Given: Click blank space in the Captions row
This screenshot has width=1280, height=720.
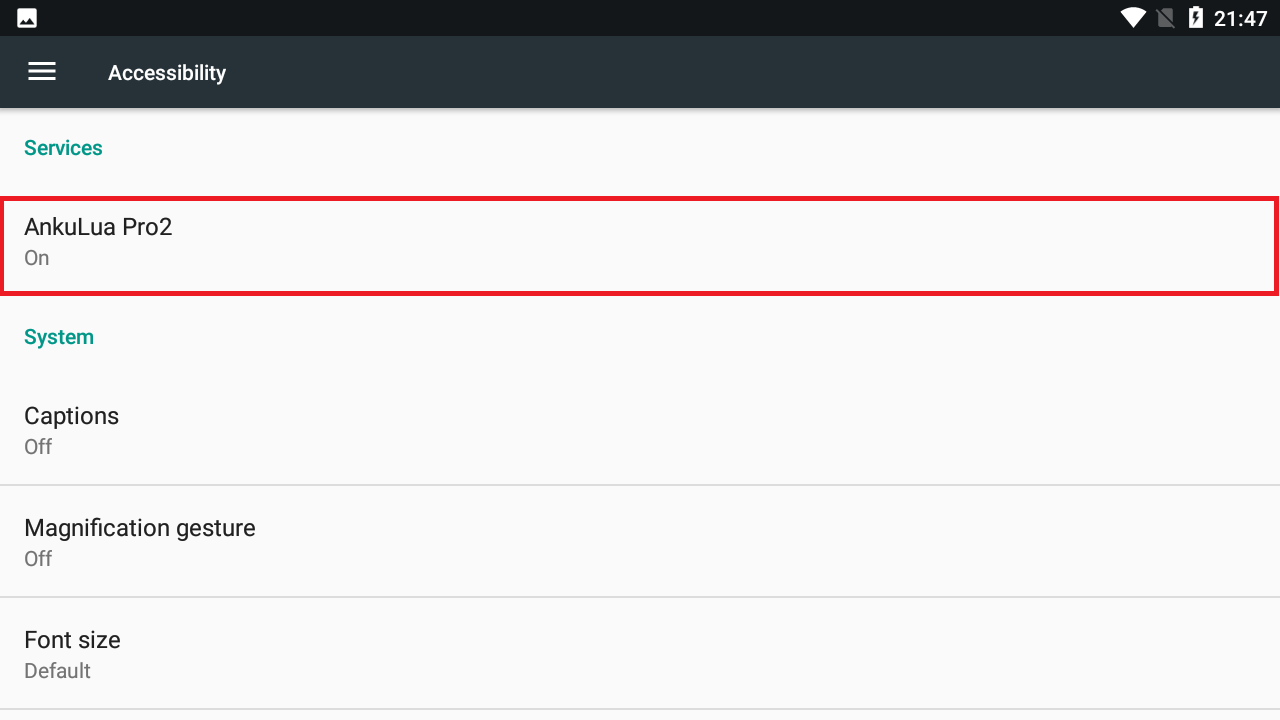Looking at the screenshot, I should [x=700, y=430].
